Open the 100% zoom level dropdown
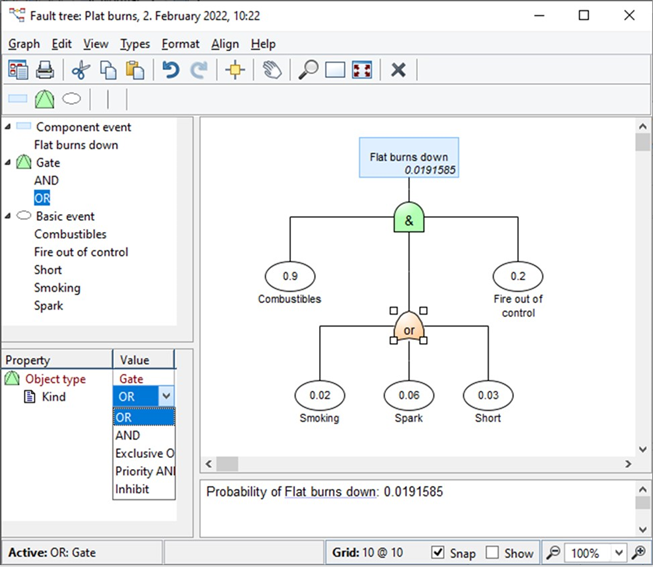Screen dimensions: 658x571 pyautogui.click(x=618, y=553)
